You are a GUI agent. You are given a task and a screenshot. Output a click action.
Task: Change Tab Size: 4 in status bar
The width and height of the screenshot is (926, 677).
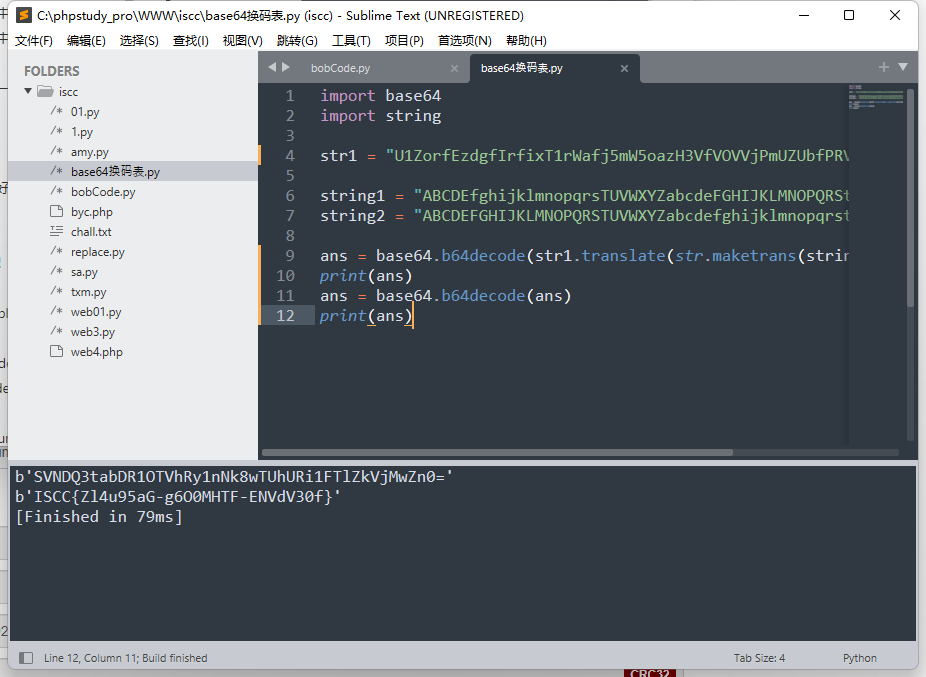tap(759, 658)
